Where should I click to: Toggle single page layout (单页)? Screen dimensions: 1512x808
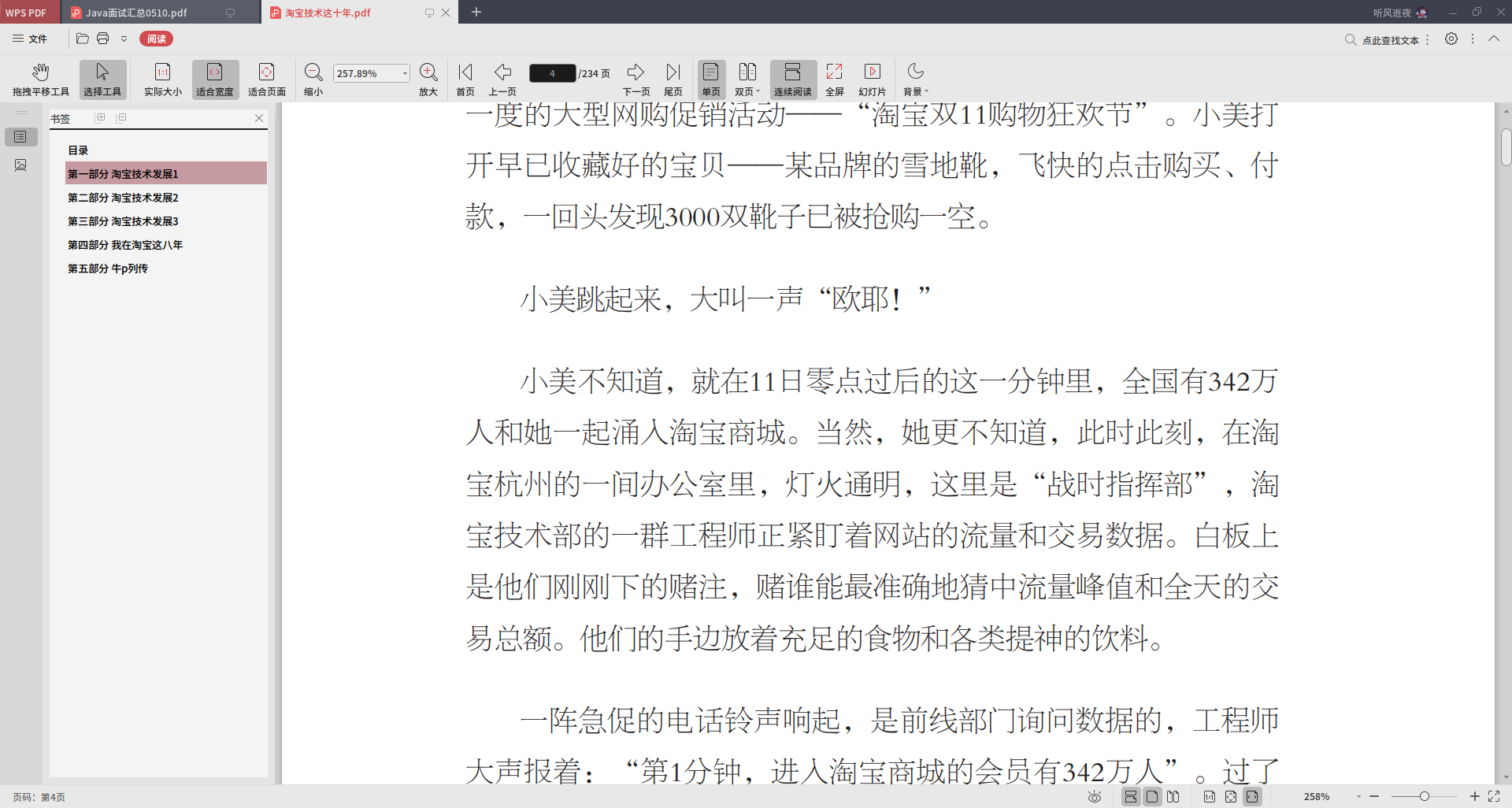(711, 80)
